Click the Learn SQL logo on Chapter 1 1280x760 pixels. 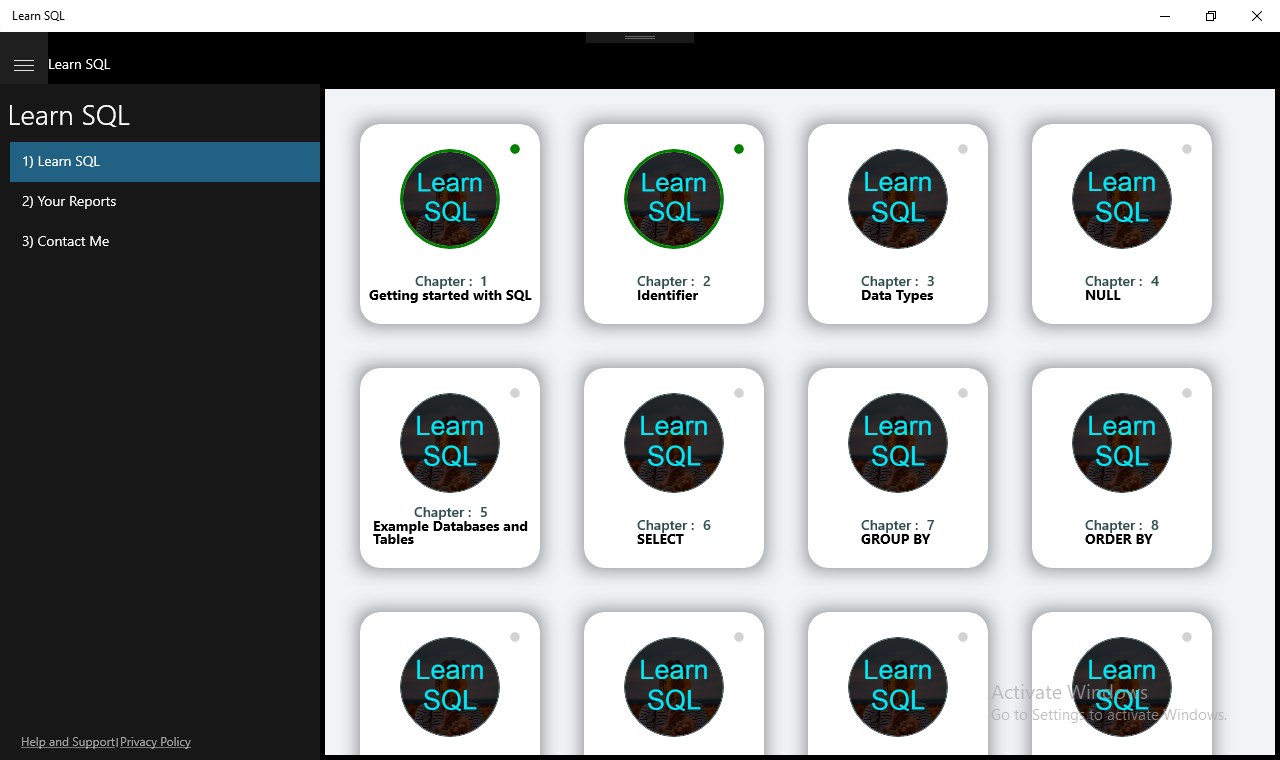[x=449, y=198]
